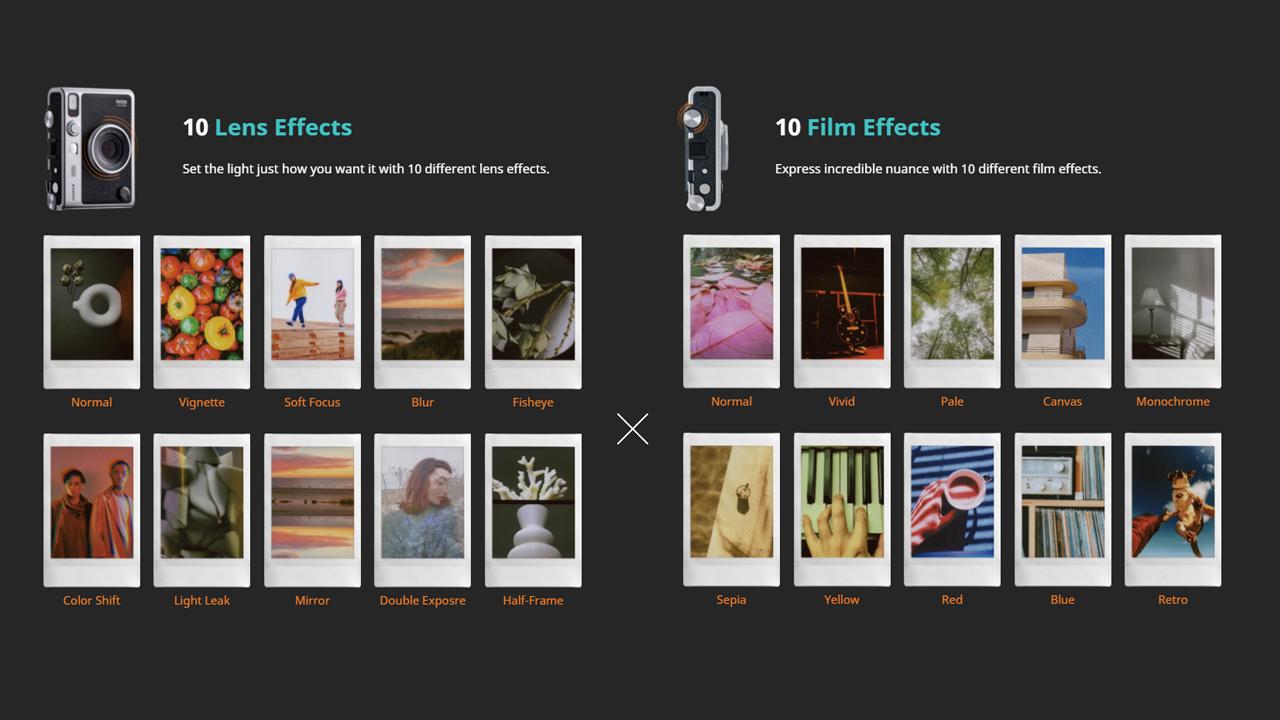
Task: Select the Sepia film effect photo
Action: [x=731, y=509]
